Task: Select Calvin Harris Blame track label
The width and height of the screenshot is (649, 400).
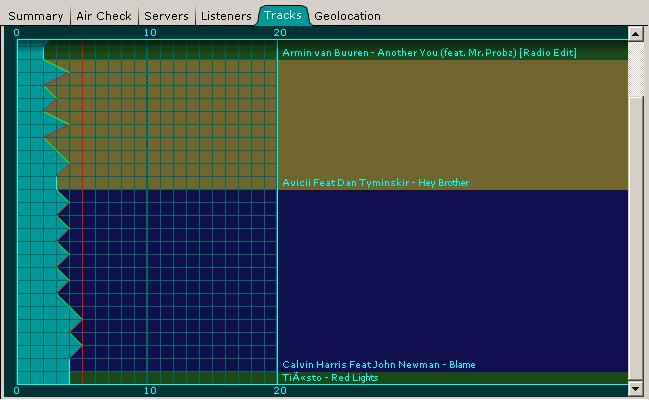Action: (x=378, y=365)
